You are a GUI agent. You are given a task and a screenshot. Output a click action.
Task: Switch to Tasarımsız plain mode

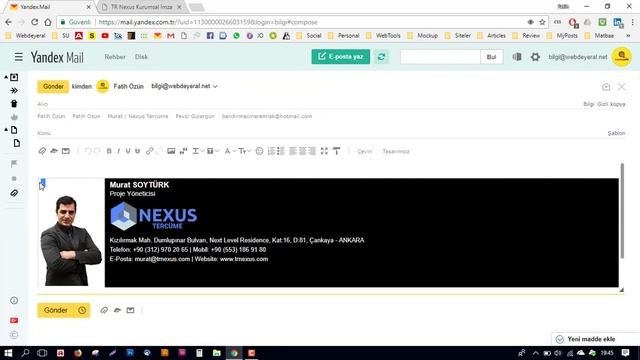pos(396,151)
